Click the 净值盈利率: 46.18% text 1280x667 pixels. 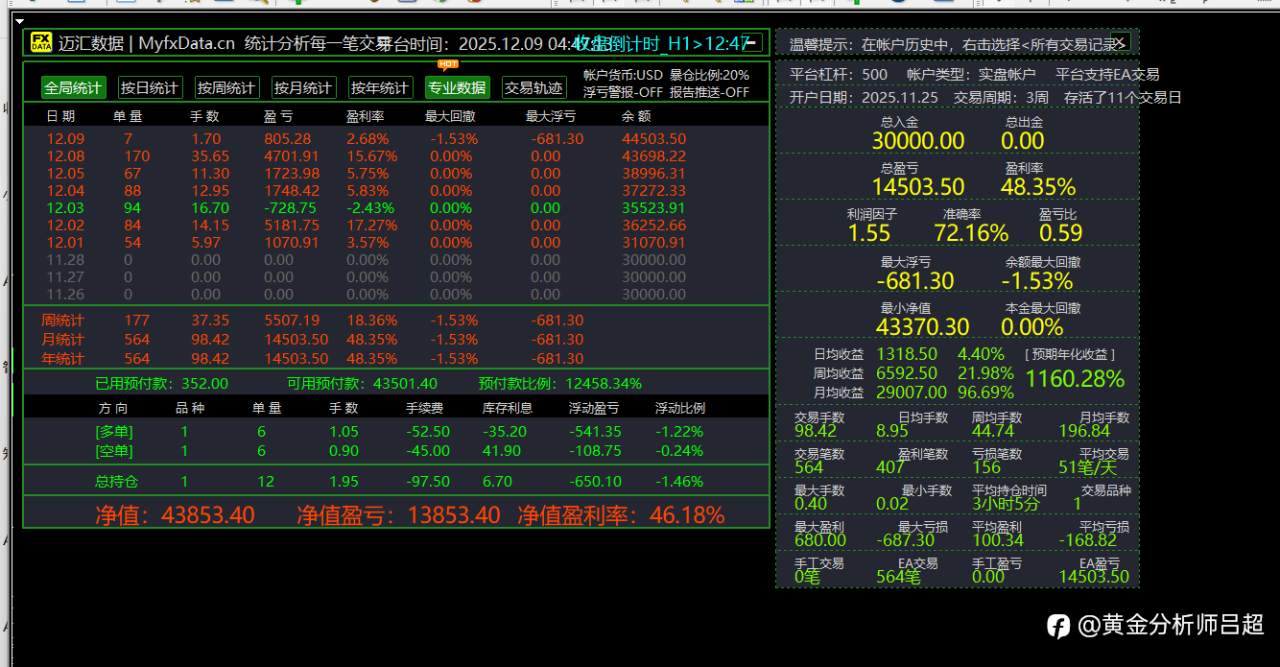click(621, 515)
